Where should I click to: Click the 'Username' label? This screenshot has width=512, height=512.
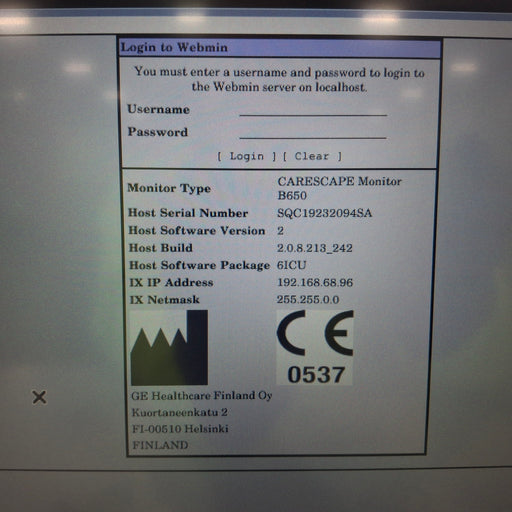[159, 109]
